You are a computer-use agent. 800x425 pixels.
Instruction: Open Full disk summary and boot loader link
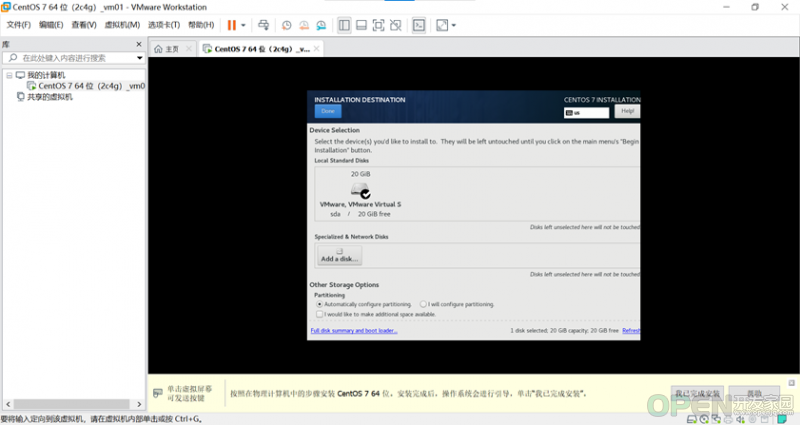354,331
